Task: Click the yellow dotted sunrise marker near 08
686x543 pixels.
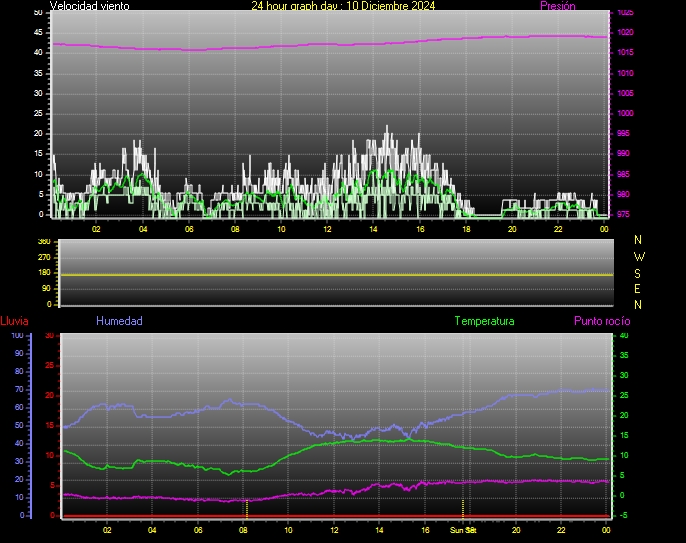Action: 247,509
